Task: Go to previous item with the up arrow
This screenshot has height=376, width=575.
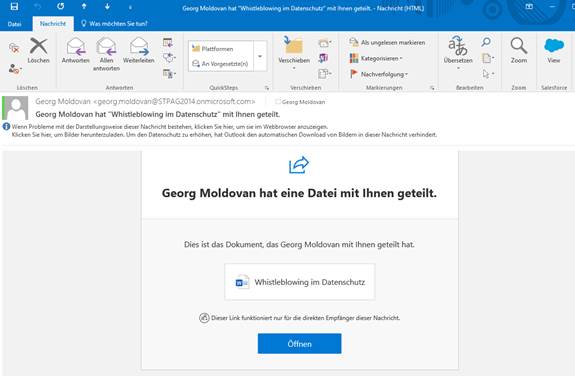Action: click(84, 6)
